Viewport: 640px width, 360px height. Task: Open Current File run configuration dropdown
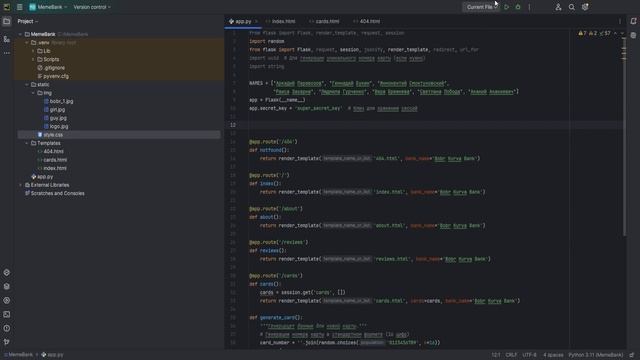click(481, 7)
